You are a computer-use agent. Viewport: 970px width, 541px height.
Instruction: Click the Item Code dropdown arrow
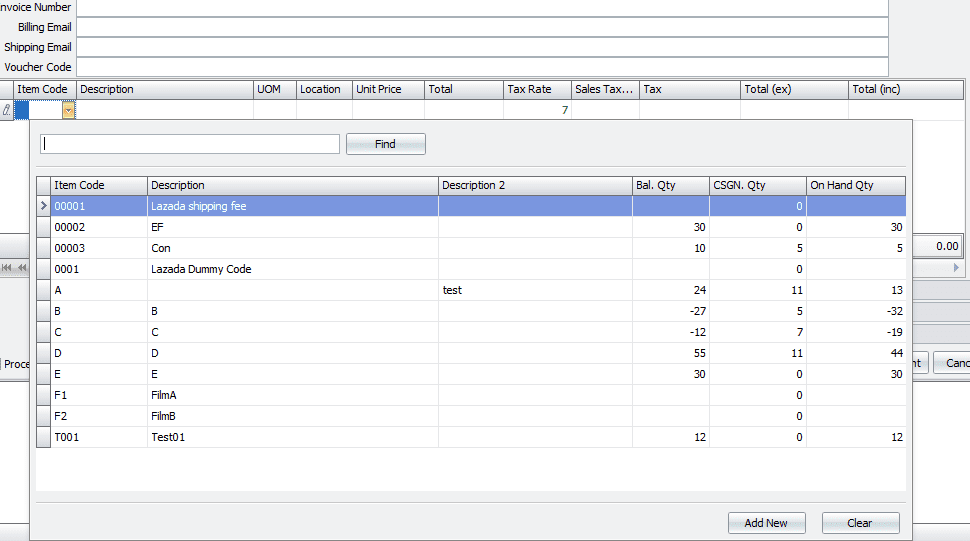coord(68,111)
